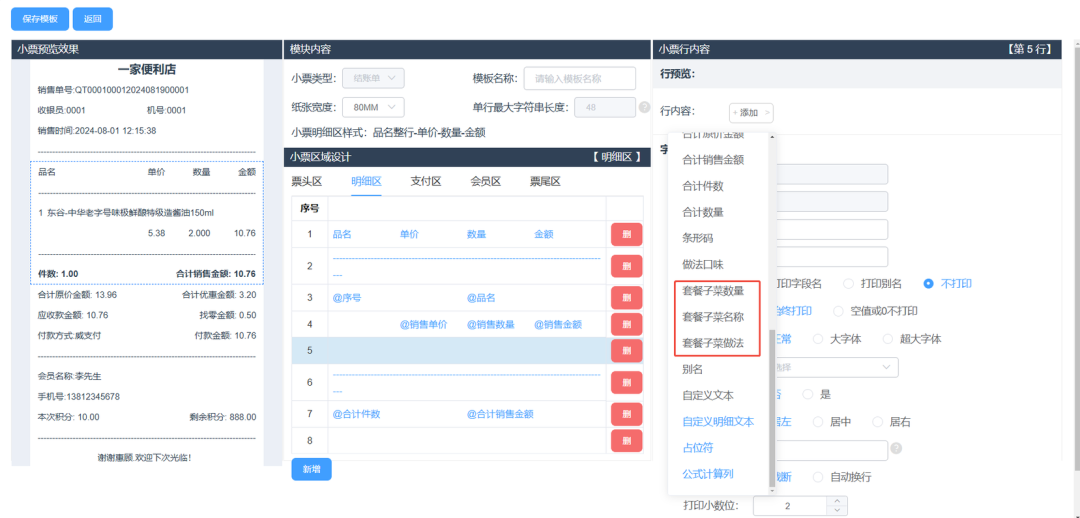Switch to the 支付区 tab
The width and height of the screenshot is (1080, 518).
(x=426, y=182)
